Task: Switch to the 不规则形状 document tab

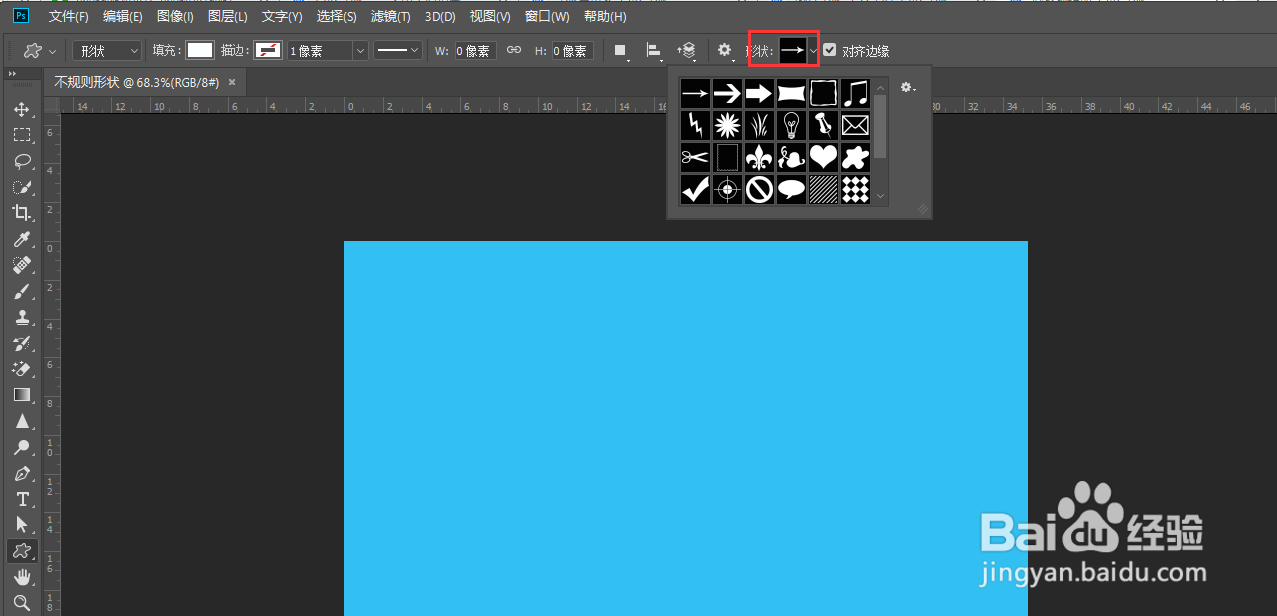Action: [137, 82]
